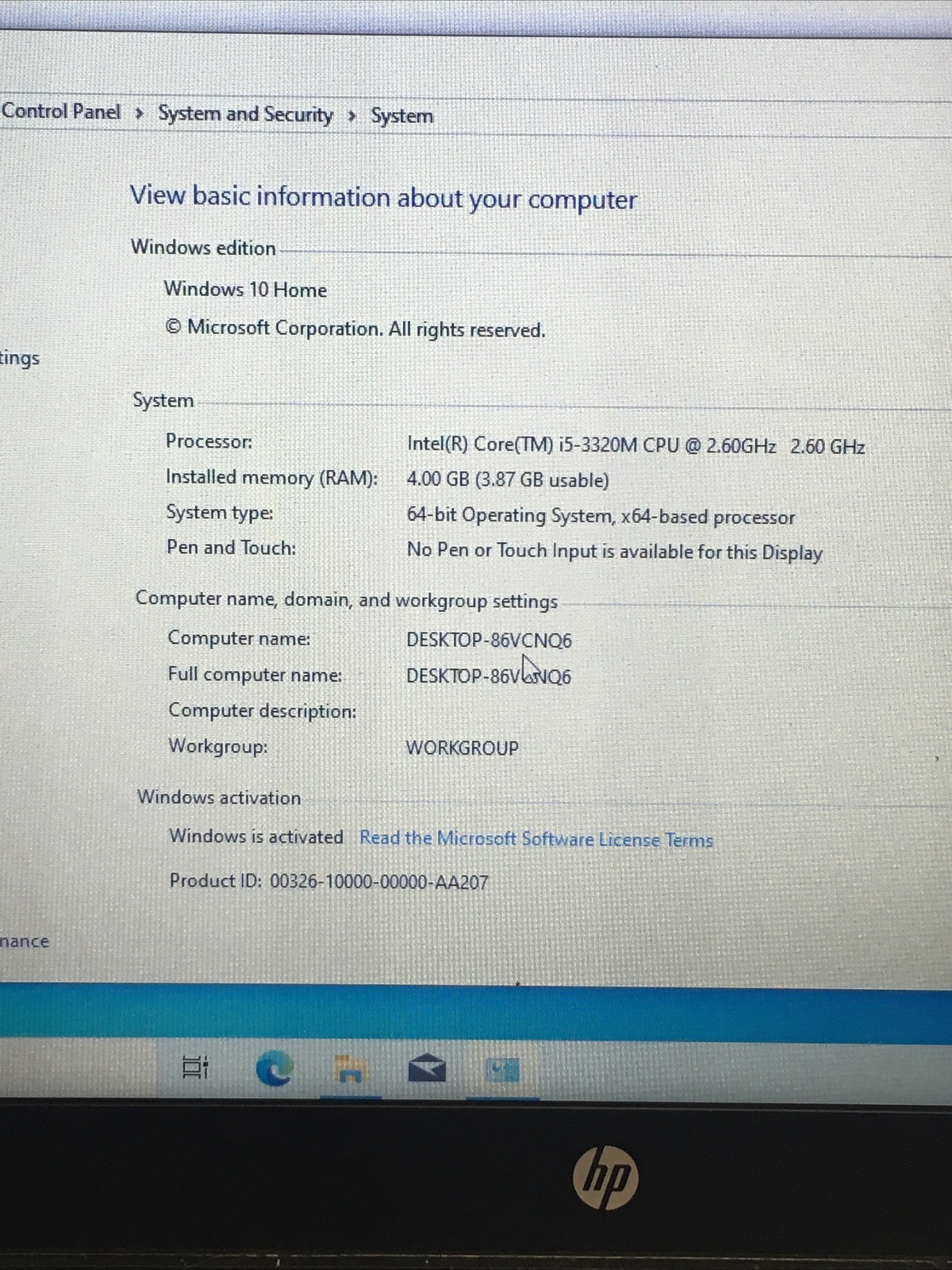Click the Windows activation section heading
The height and width of the screenshot is (1270, 952).
219,797
